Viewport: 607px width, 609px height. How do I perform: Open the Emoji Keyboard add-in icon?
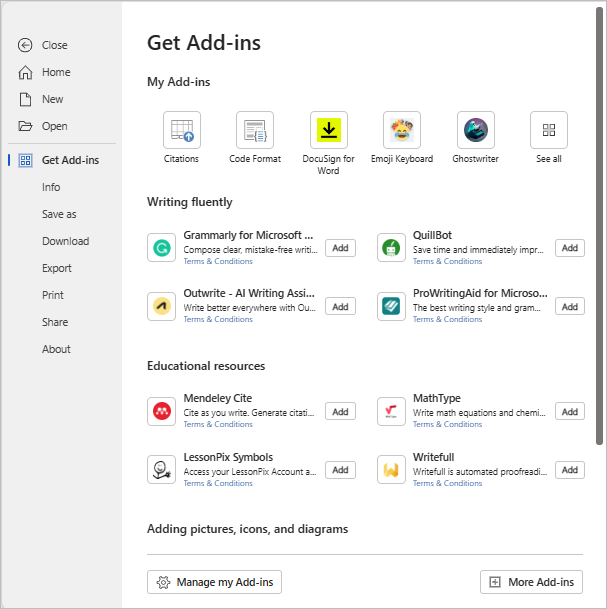pos(402,130)
